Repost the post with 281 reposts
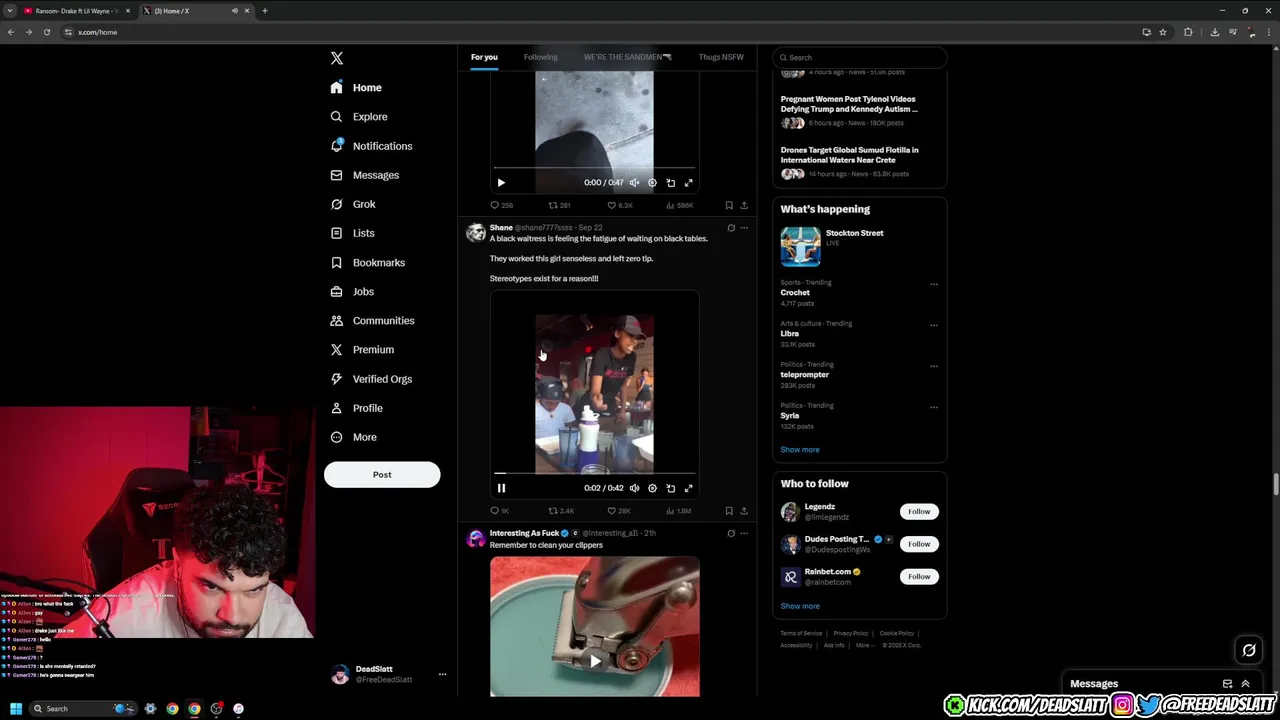Viewport: 1280px width, 720px height. coord(559,205)
